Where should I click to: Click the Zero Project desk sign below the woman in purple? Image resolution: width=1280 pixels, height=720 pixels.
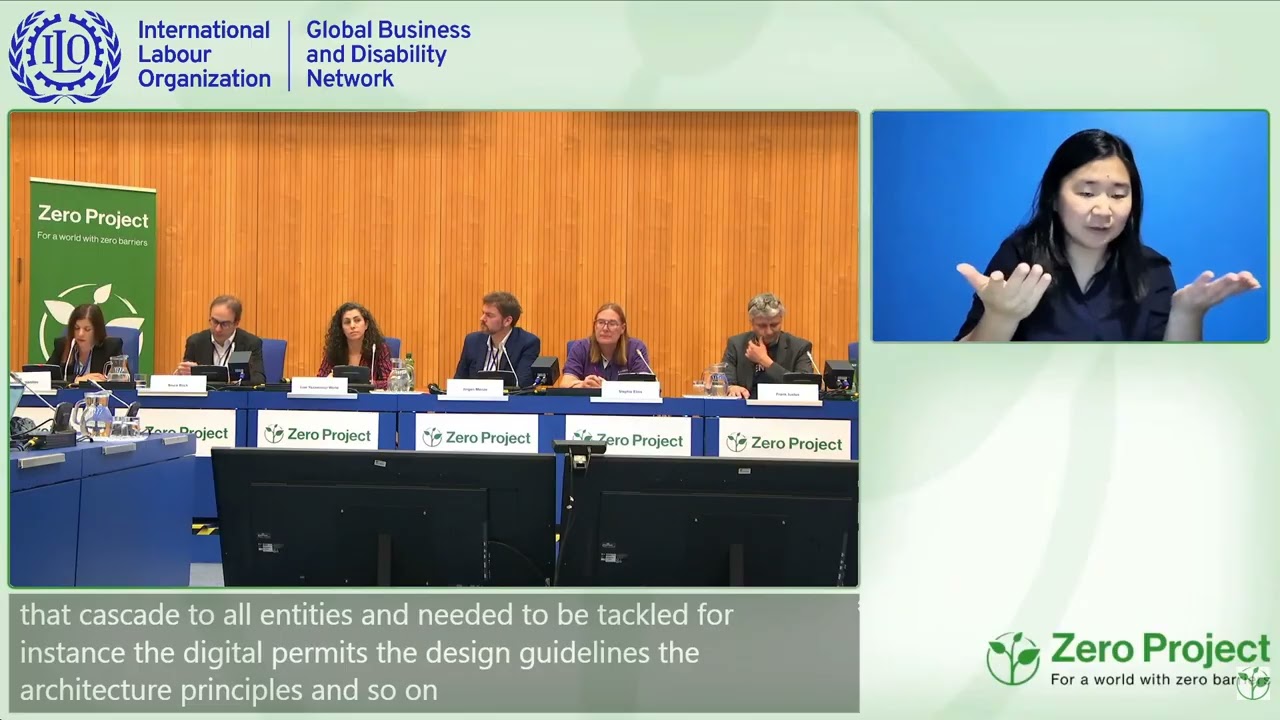click(x=628, y=438)
